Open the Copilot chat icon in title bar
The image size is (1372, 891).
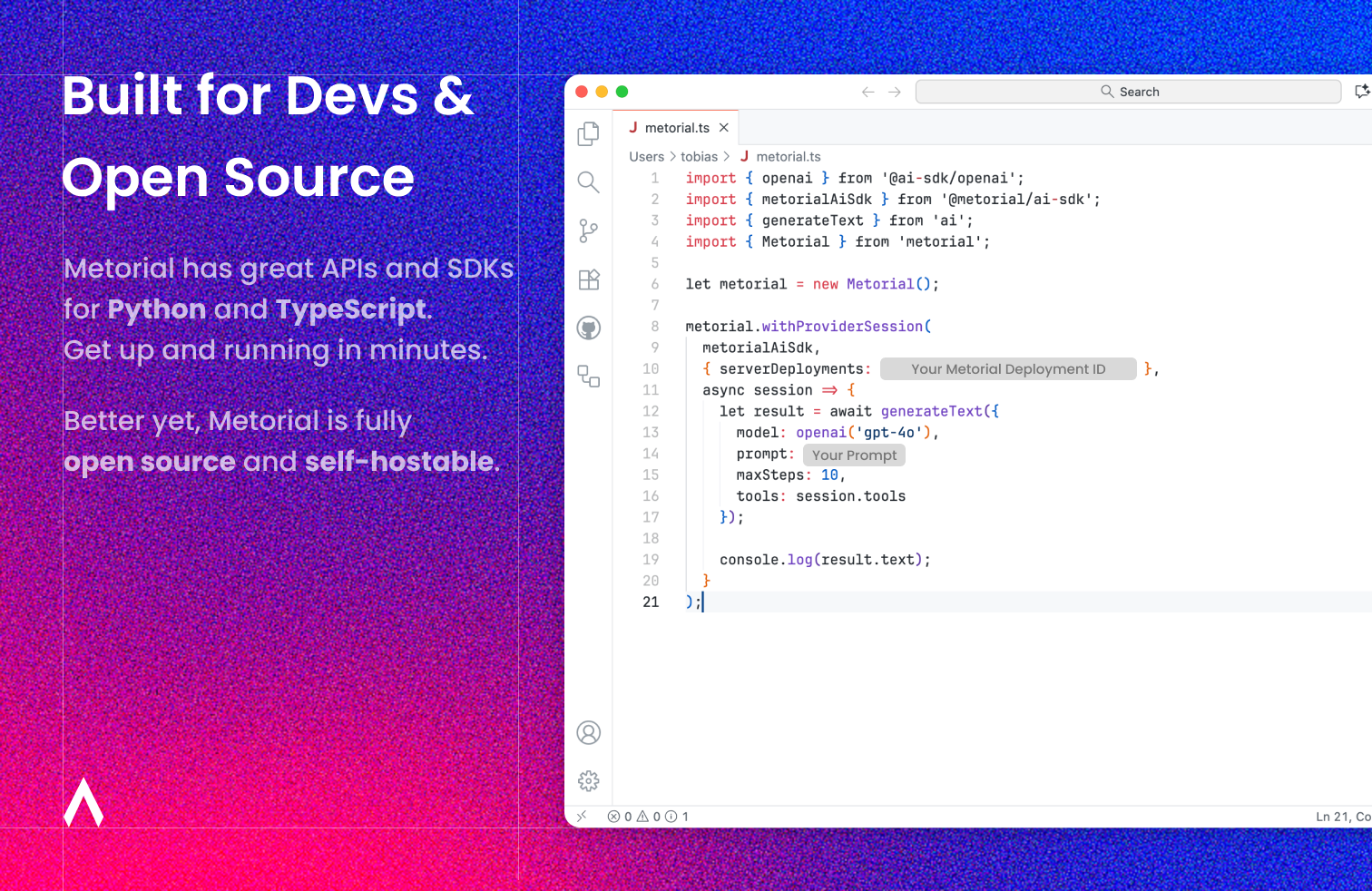tap(1362, 92)
